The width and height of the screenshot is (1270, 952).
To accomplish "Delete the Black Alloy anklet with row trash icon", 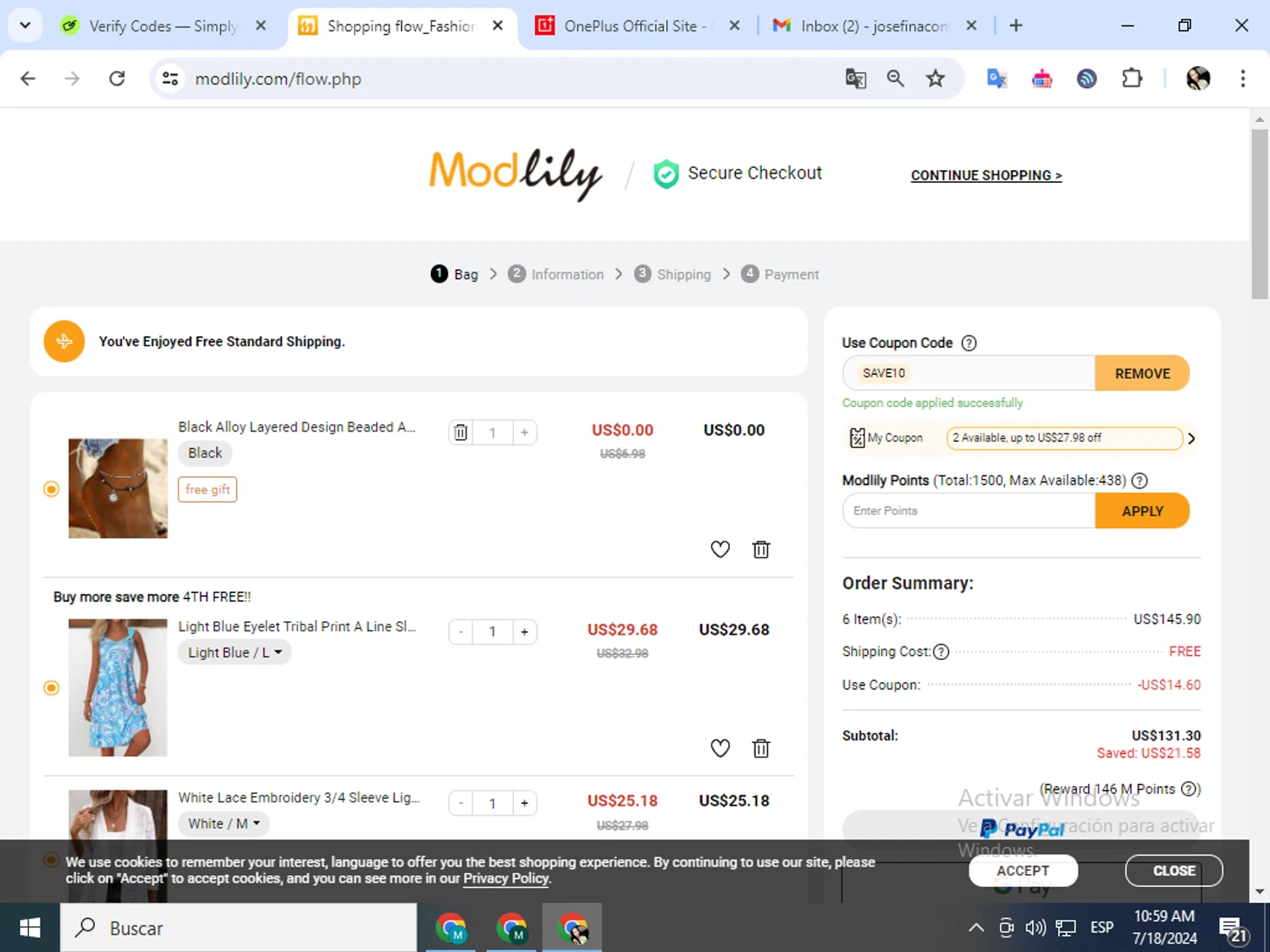I will pos(761,549).
